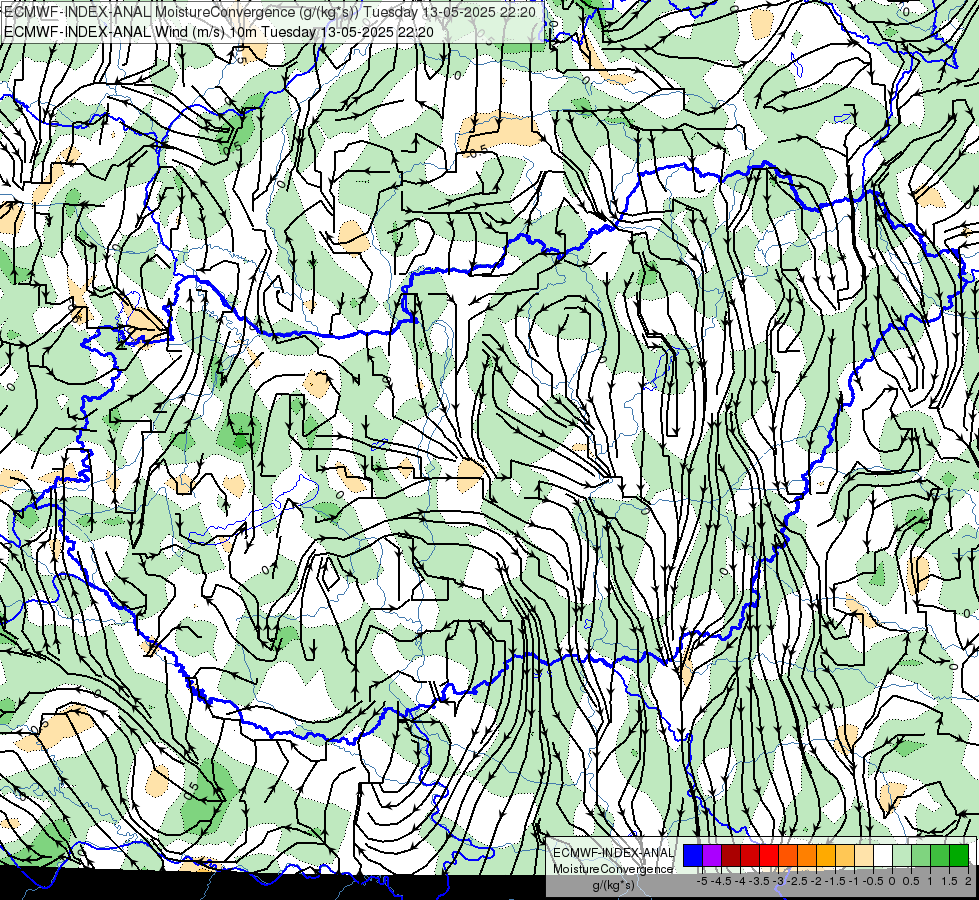Click the blue legend swatch starting at -5
The height and width of the screenshot is (900, 979).
693,856
